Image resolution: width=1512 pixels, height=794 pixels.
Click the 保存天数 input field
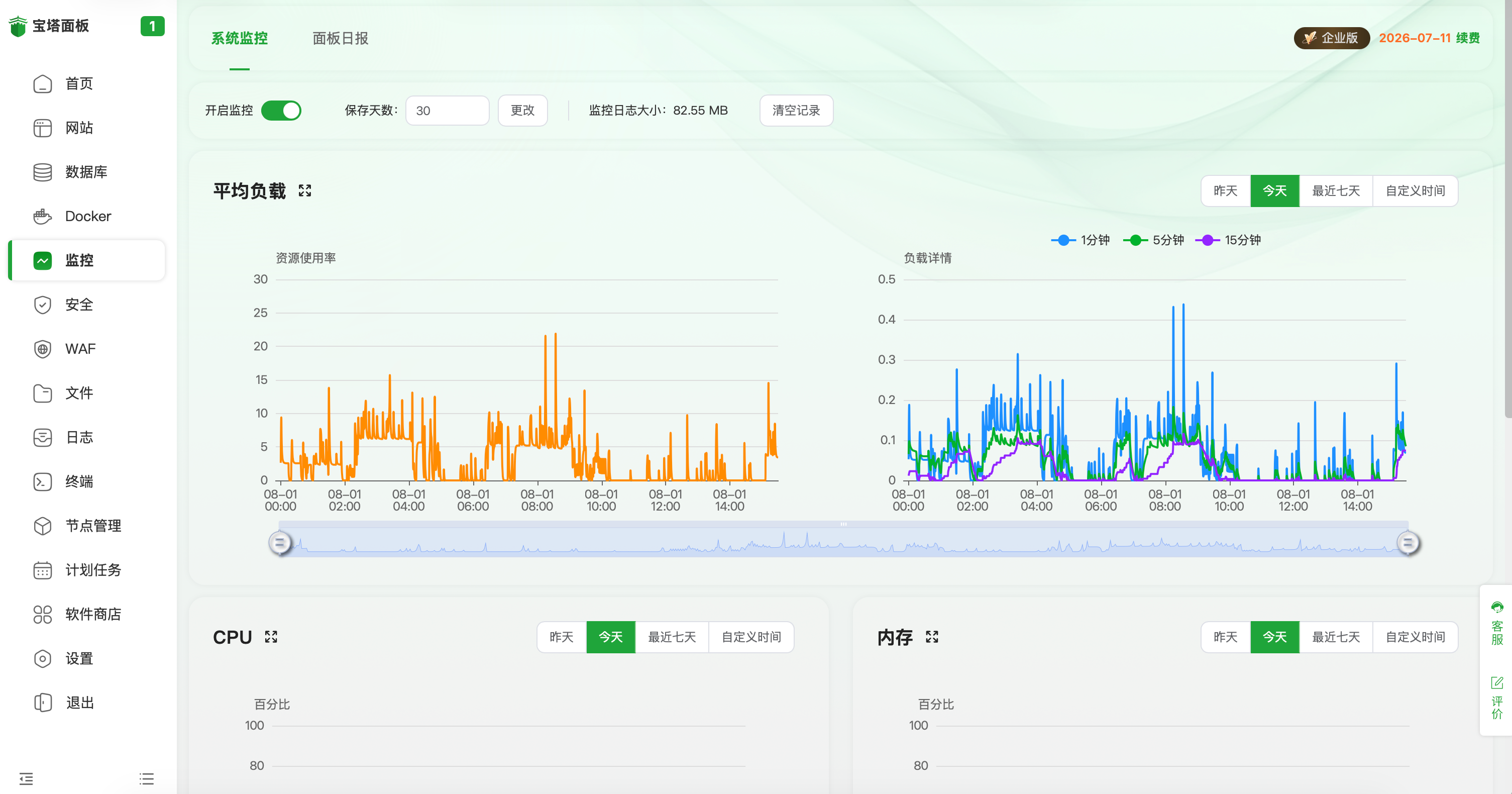coord(447,111)
